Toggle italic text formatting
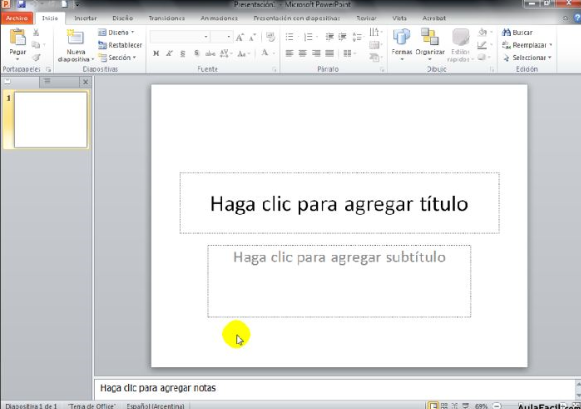The width and height of the screenshot is (581, 409). (169, 53)
